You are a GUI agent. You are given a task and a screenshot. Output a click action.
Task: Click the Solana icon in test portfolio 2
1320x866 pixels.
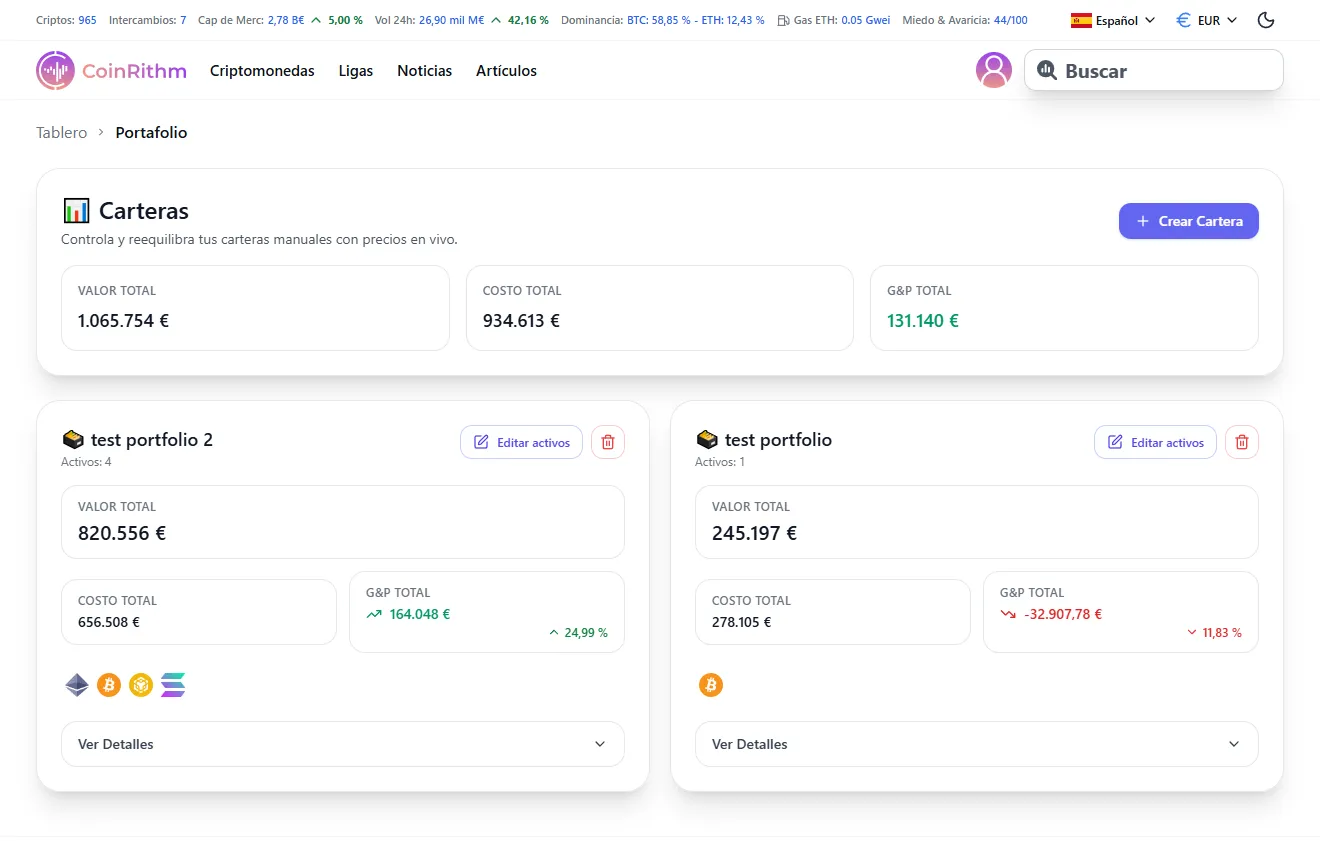tap(172, 685)
